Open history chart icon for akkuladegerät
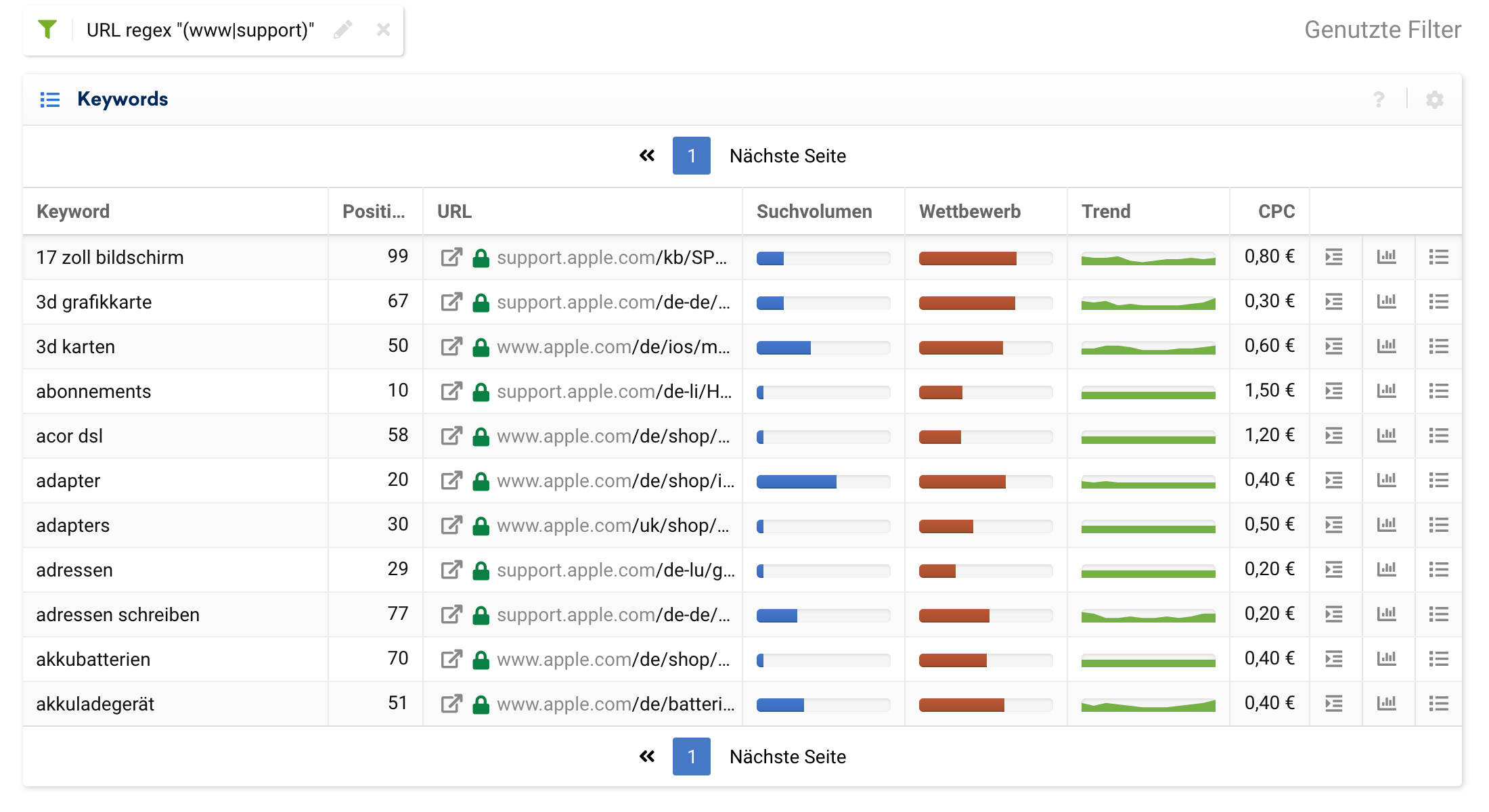1489x812 pixels. pyautogui.click(x=1387, y=704)
